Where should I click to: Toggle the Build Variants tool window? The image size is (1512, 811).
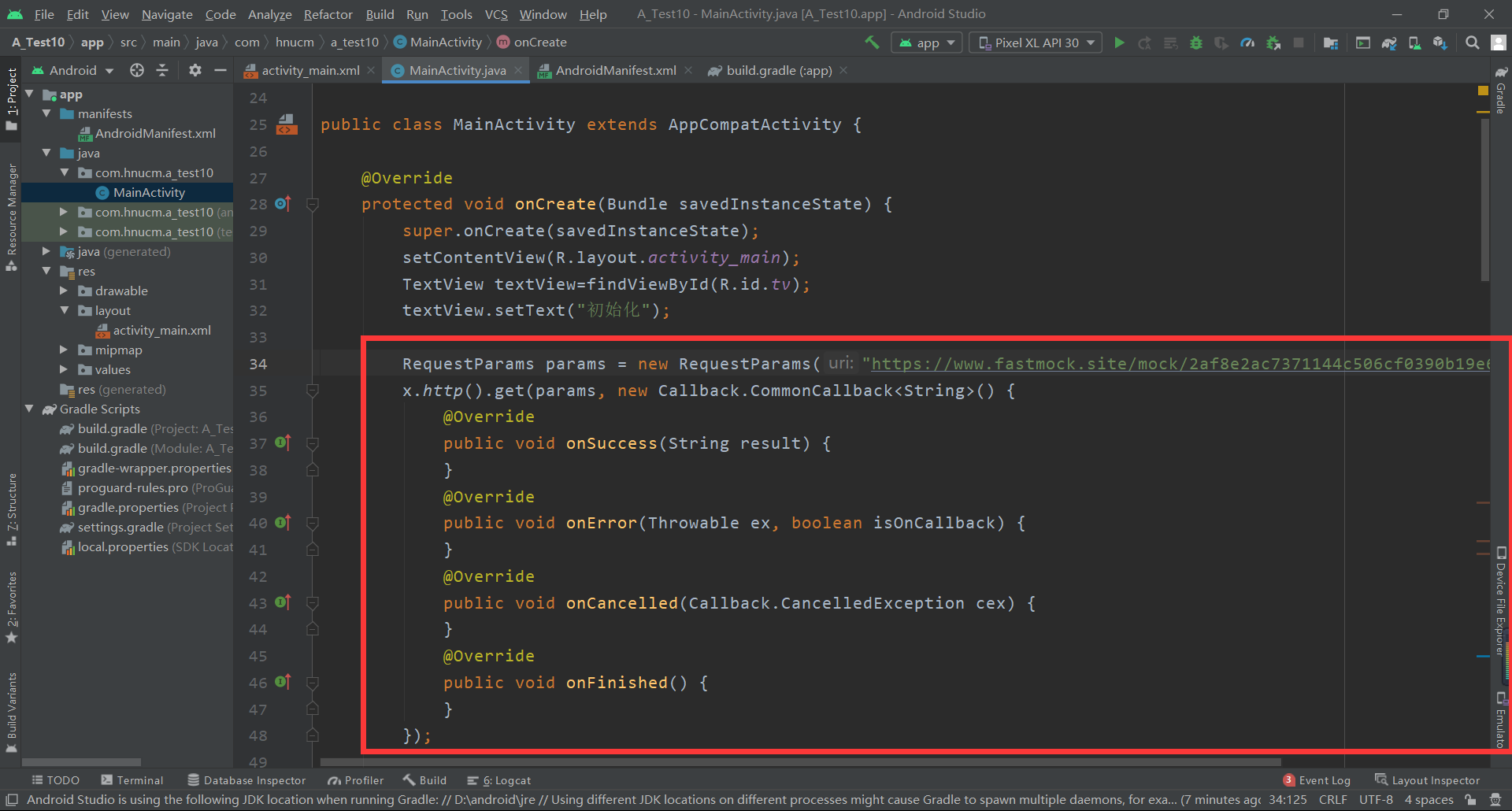click(11, 712)
